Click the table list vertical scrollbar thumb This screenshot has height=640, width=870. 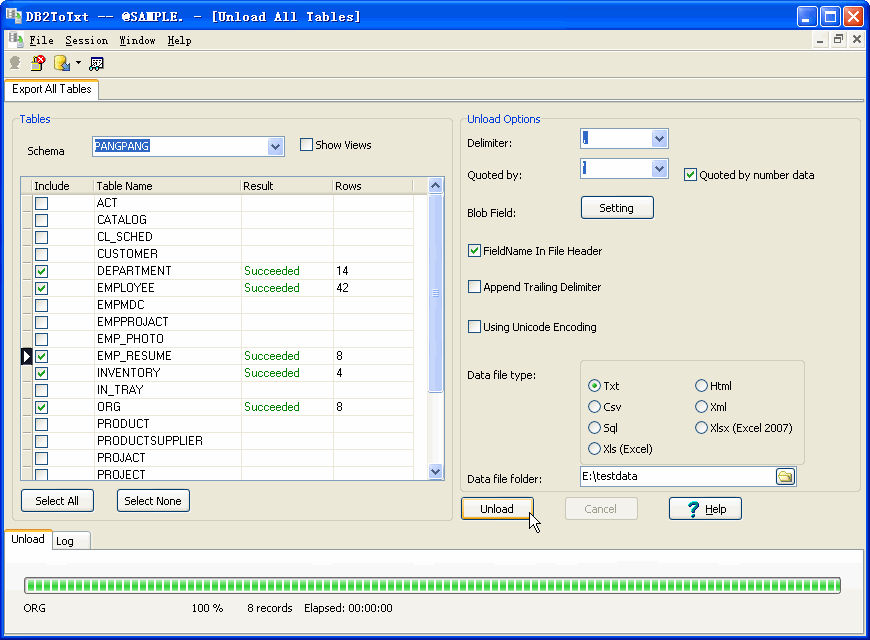(x=436, y=293)
